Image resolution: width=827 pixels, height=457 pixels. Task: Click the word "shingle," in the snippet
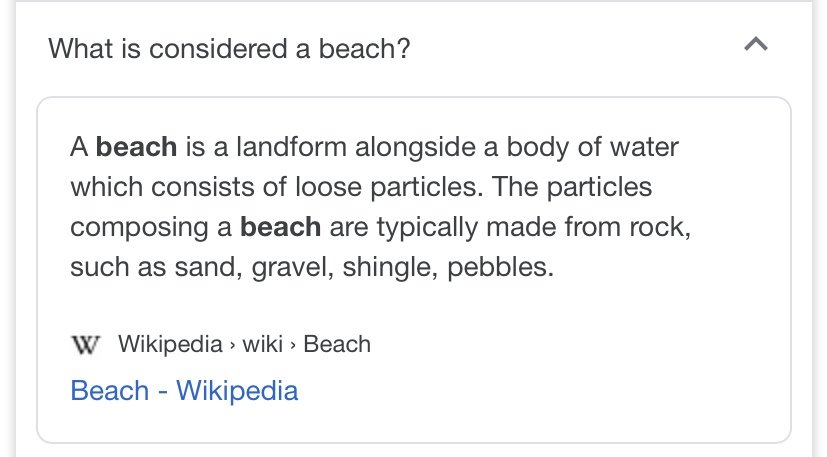390,267
